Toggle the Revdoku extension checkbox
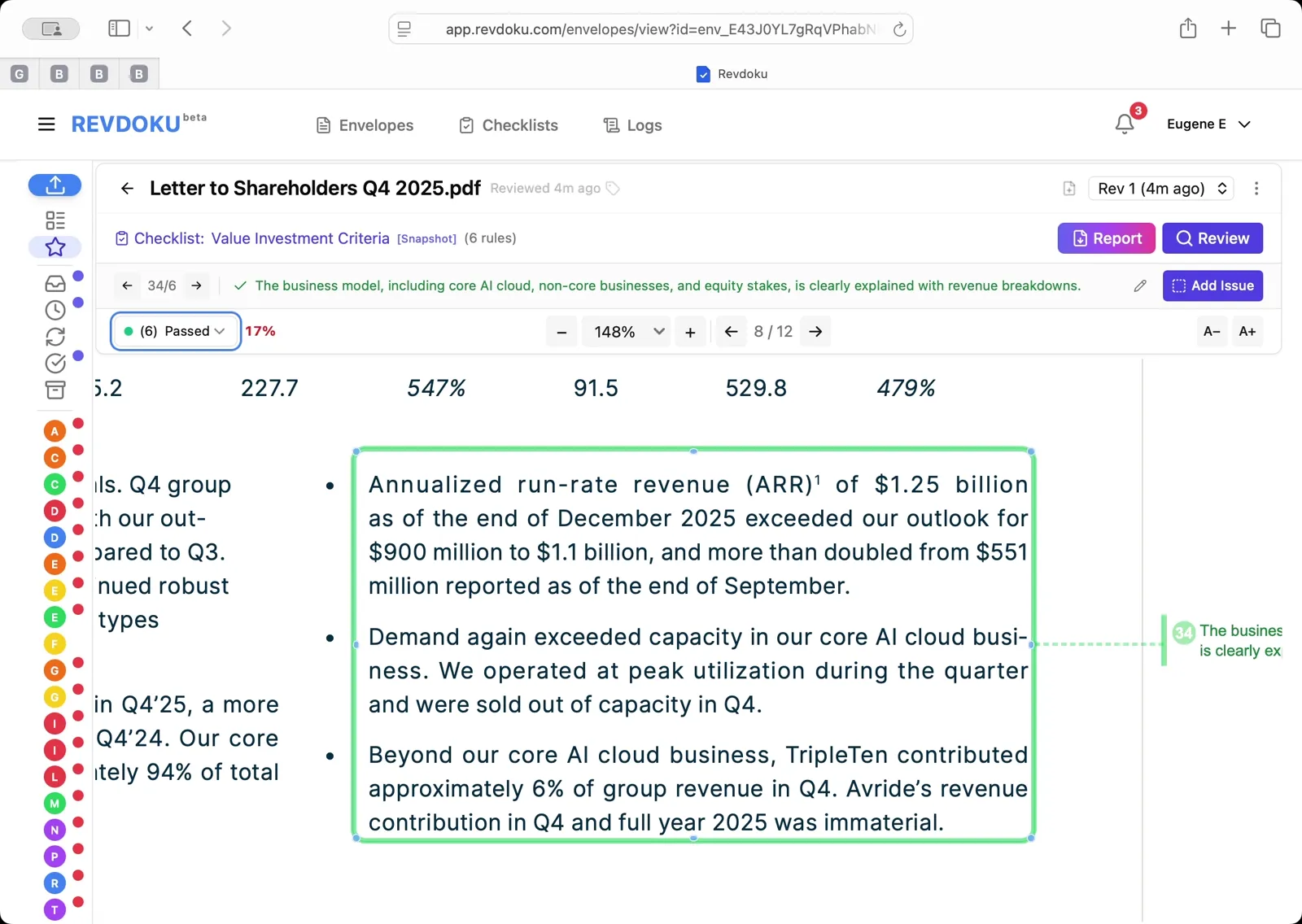The width and height of the screenshot is (1302, 924). 701,74
